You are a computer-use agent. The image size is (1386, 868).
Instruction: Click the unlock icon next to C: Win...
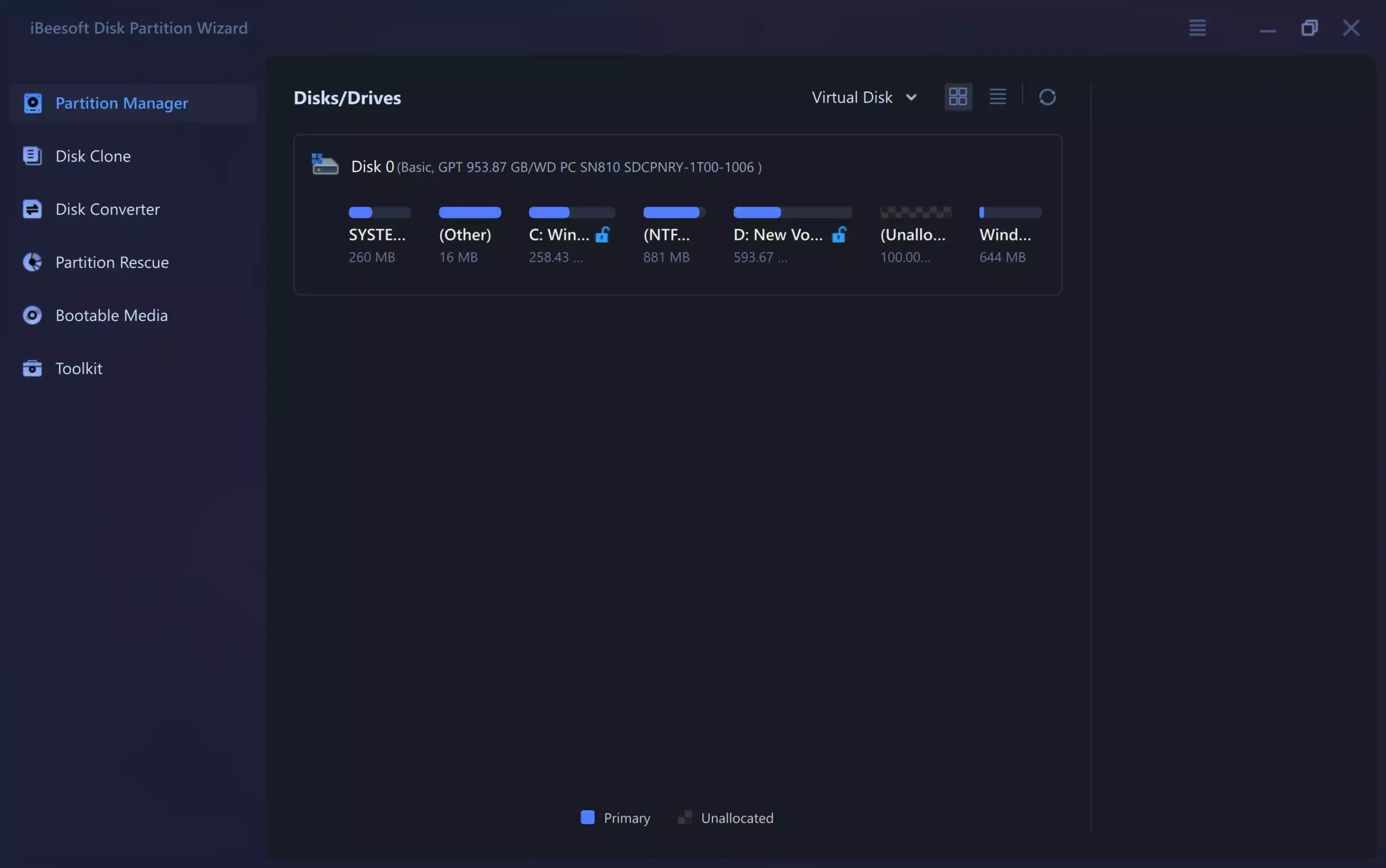[x=603, y=234]
